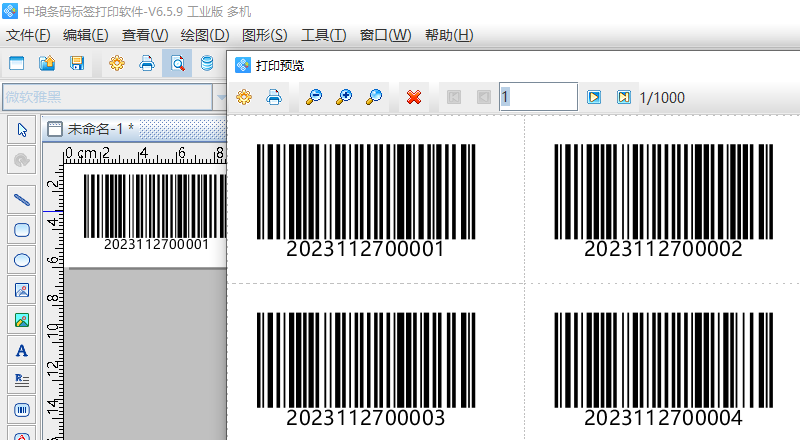Toggle print preview icon in main toolbar
800x440 pixels.
pyautogui.click(x=177, y=63)
